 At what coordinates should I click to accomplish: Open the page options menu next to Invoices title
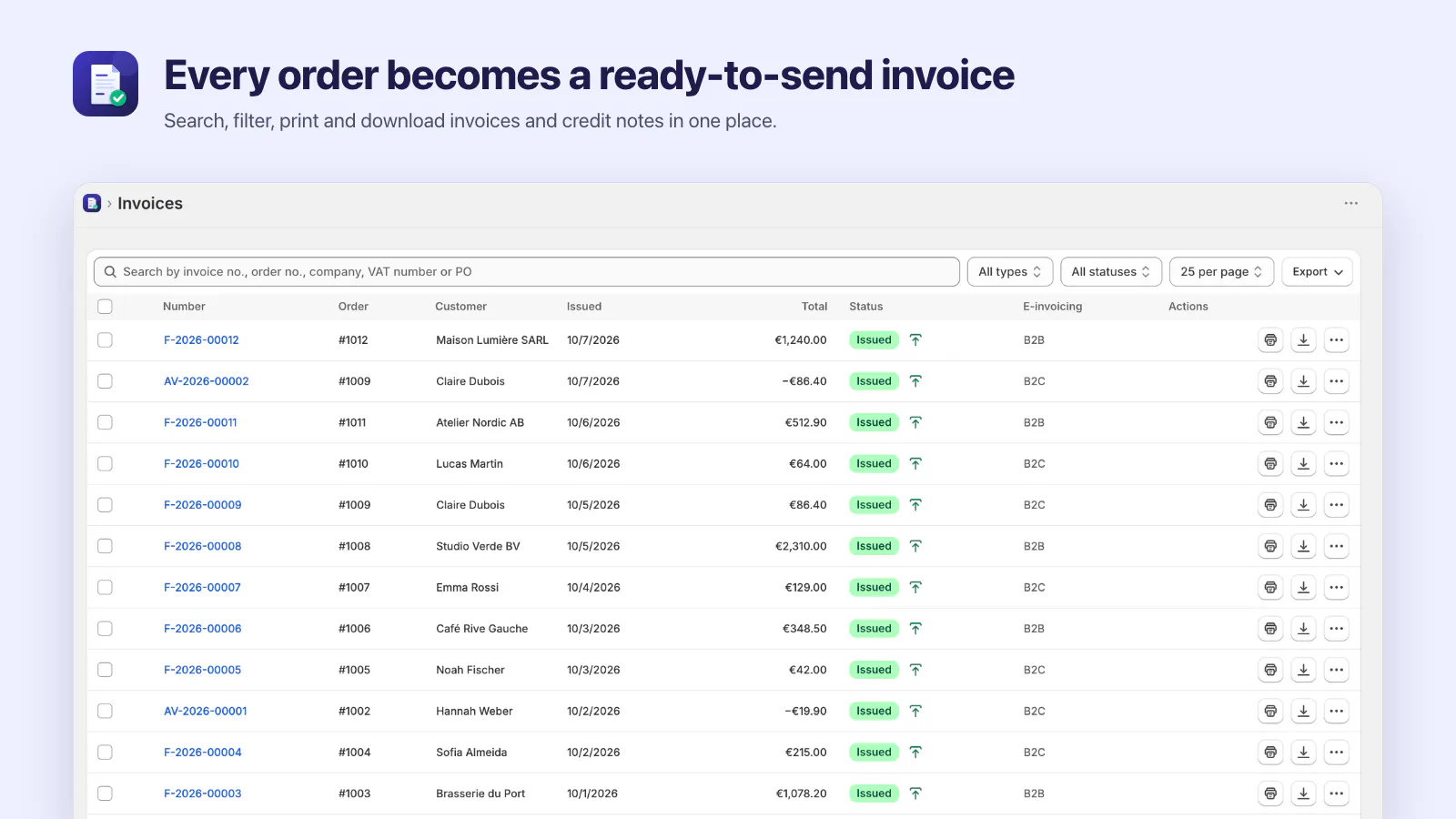(1351, 204)
